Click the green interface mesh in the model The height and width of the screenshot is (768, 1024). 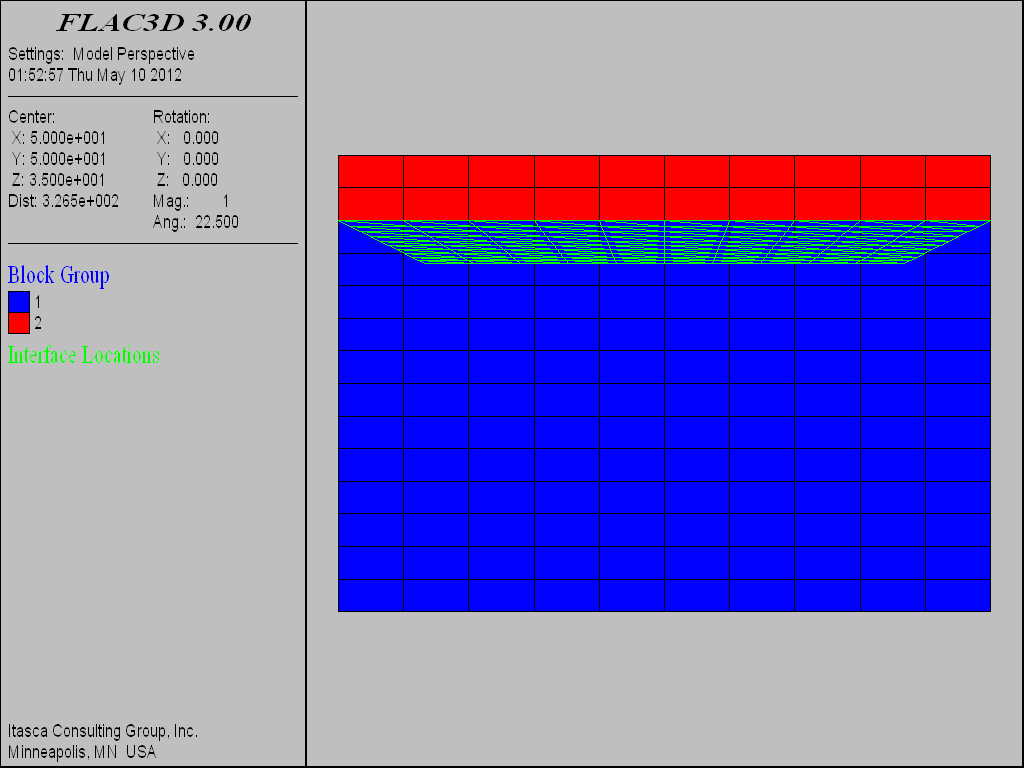[664, 242]
